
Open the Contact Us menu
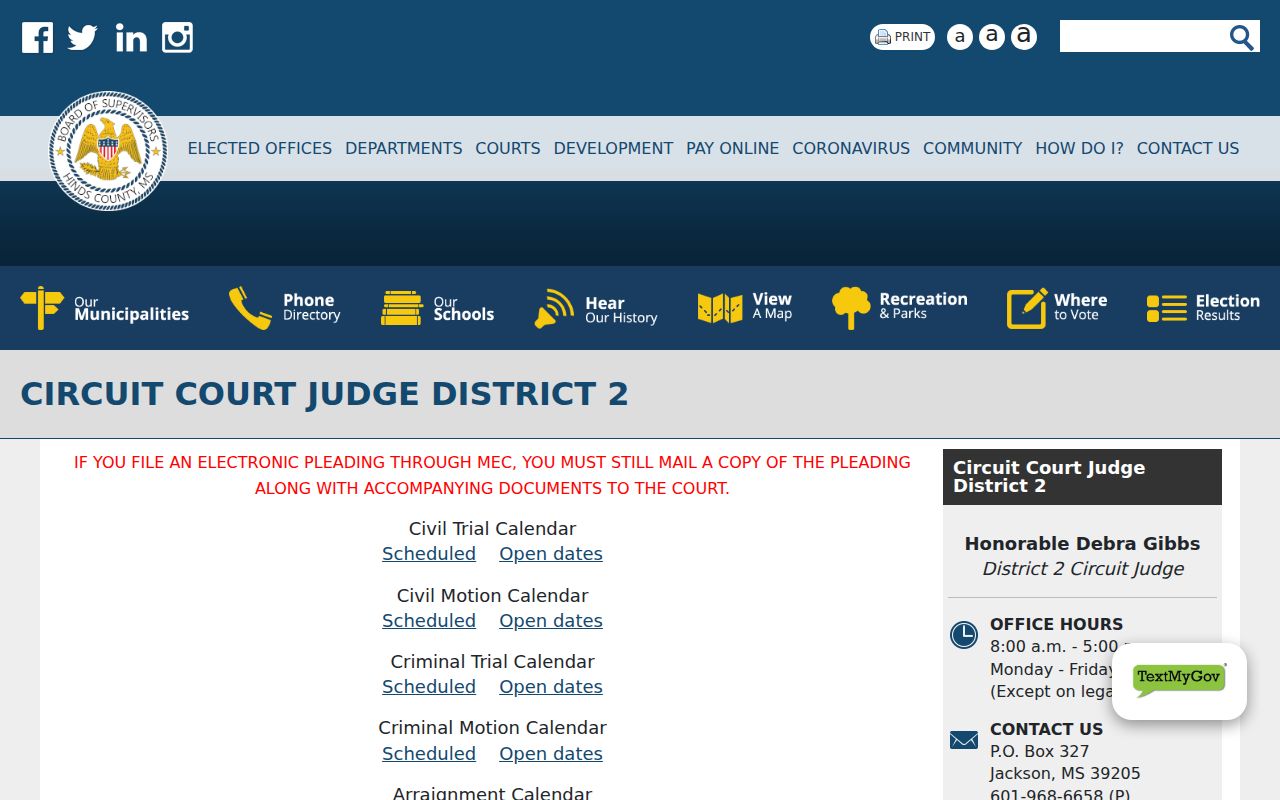tap(1188, 148)
